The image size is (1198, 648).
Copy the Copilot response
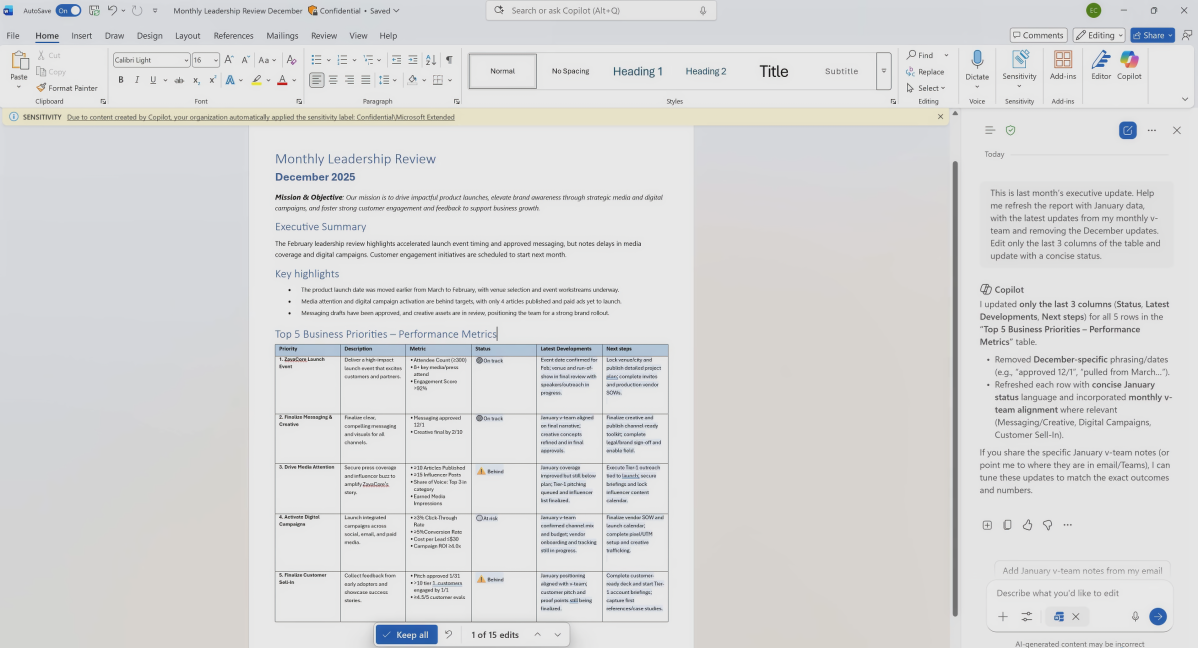tap(1007, 525)
